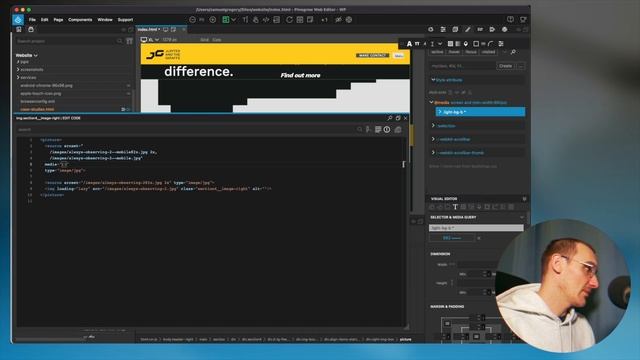Click the selector name input field
Screen dimensions: 640x360
[x=476, y=228]
